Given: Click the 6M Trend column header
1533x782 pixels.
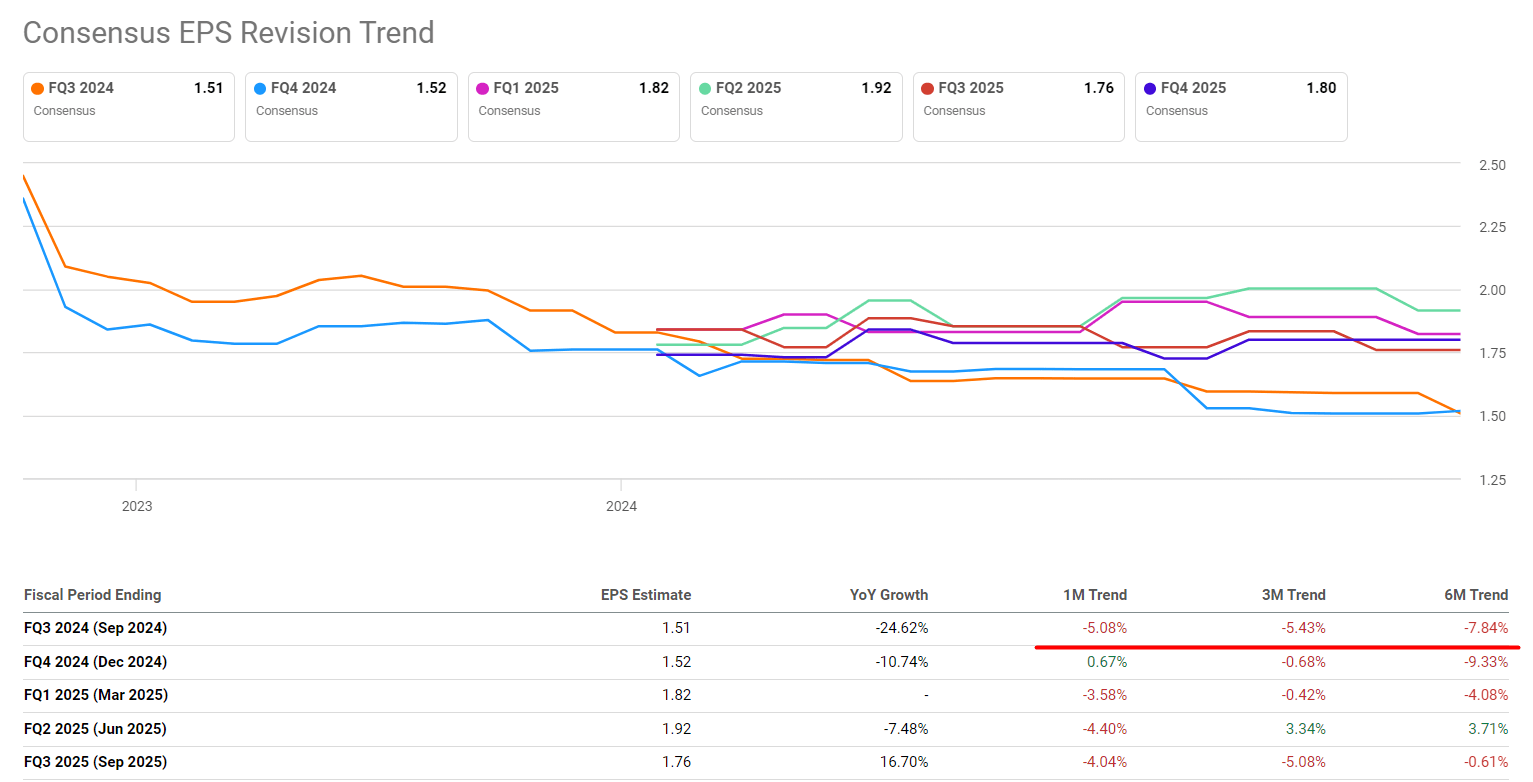Looking at the screenshot, I should [x=1475, y=595].
